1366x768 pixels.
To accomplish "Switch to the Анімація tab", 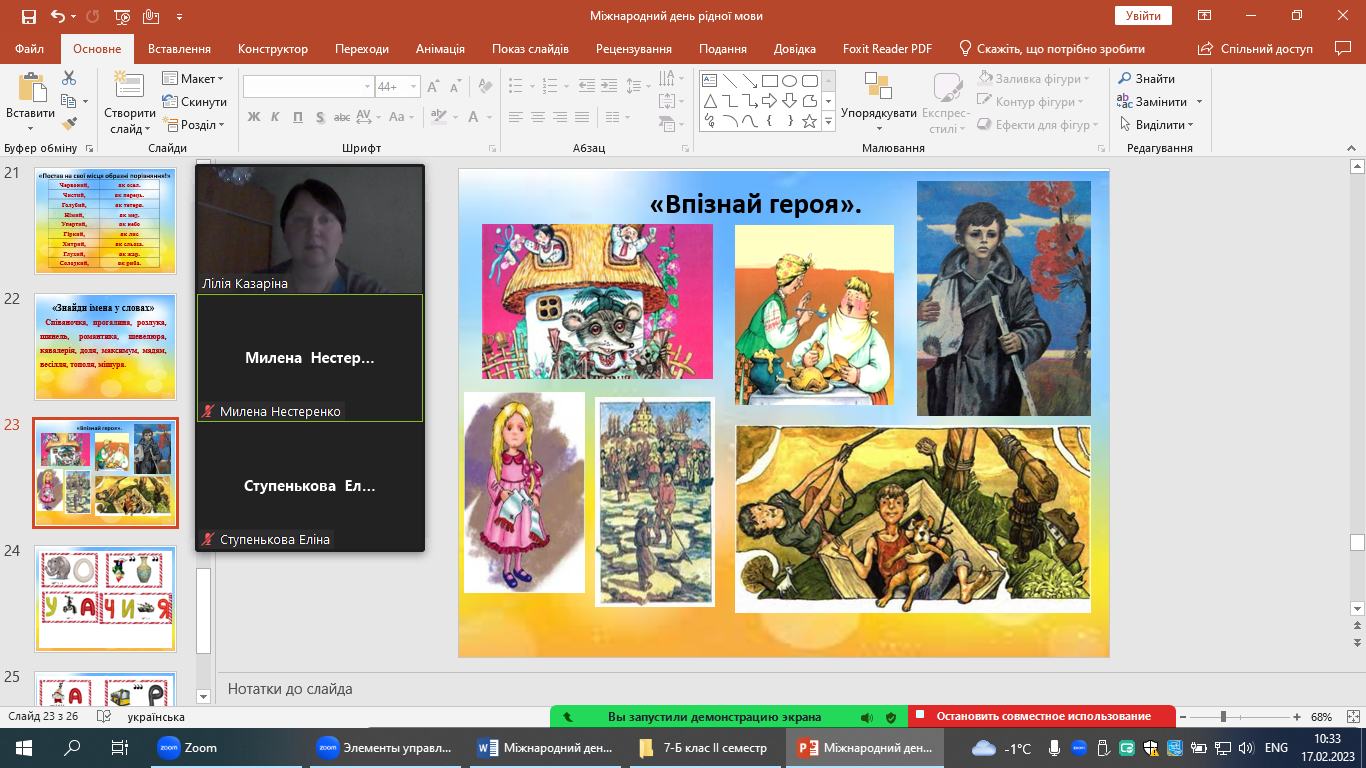I will pyautogui.click(x=440, y=49).
